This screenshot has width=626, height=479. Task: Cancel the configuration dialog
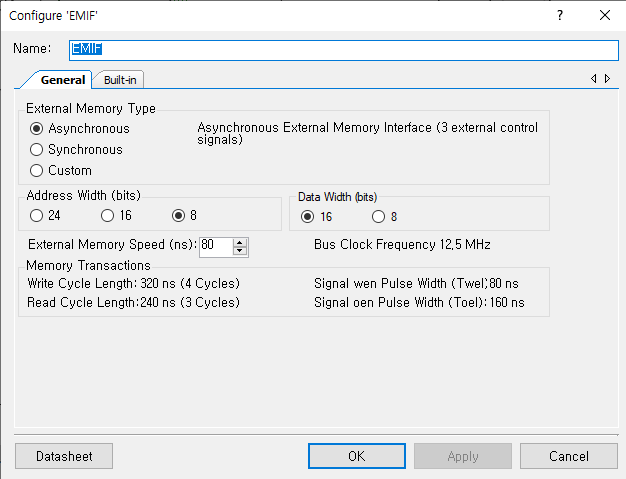[569, 456]
